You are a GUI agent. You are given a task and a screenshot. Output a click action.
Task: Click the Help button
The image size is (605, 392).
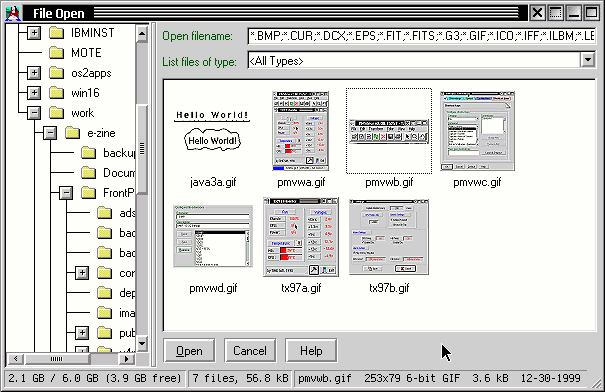point(311,351)
